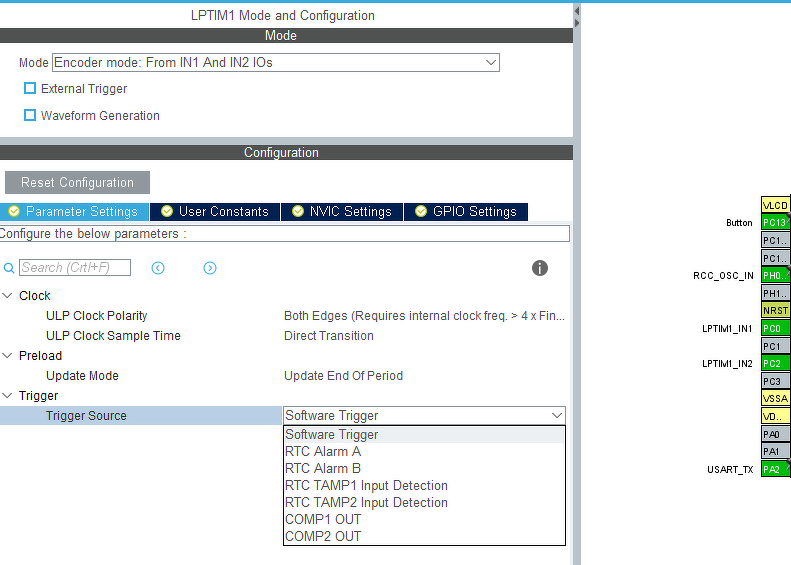Select the Update Mode parameter row
Viewport: 791px width, 565px height.
coord(282,376)
